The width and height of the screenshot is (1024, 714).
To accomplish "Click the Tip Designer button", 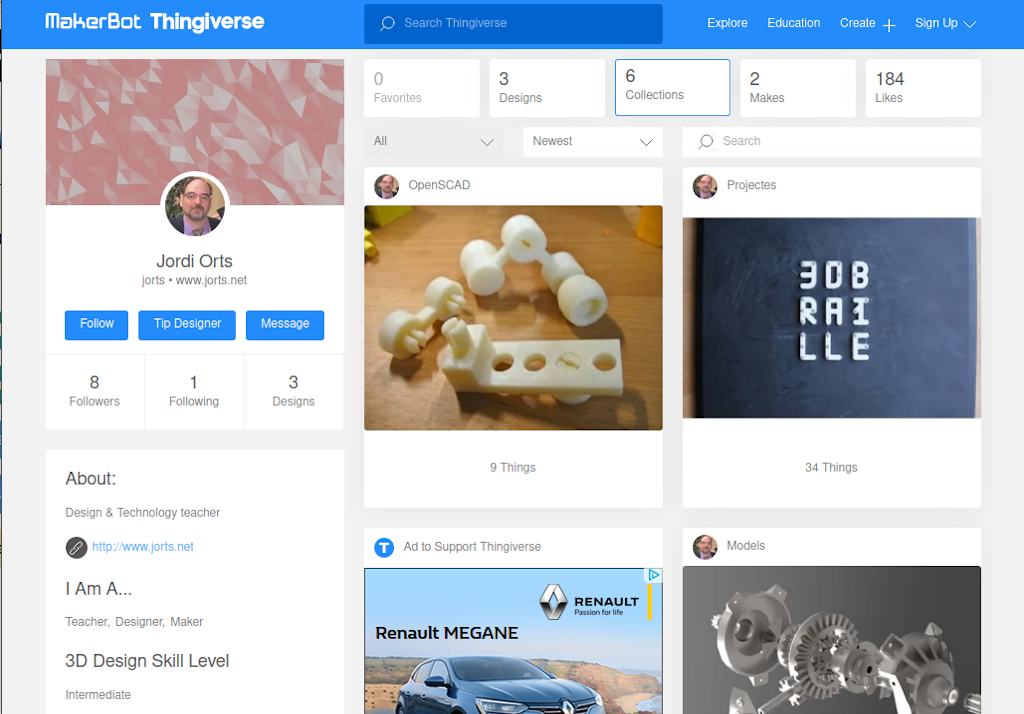I will tap(187, 325).
